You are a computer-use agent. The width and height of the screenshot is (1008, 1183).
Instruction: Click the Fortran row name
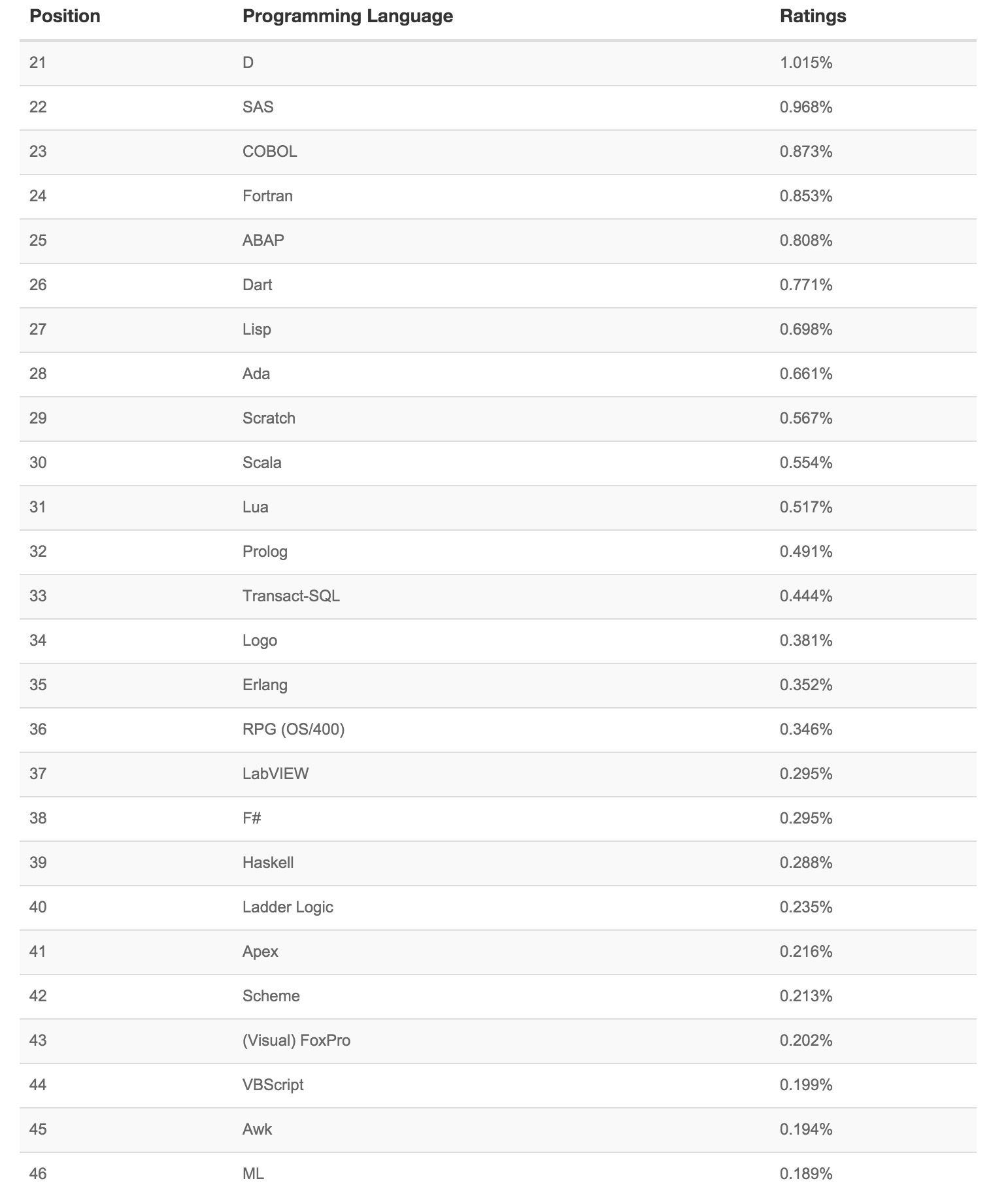267,196
